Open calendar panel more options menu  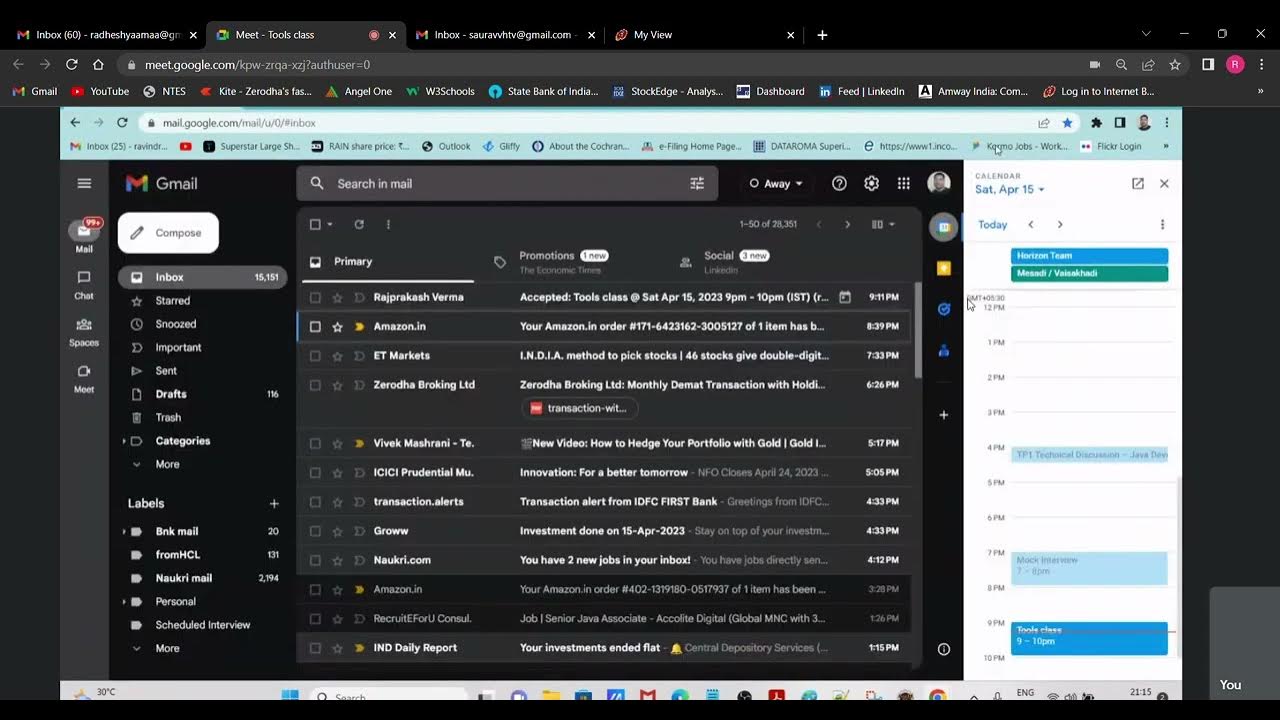click(1162, 224)
